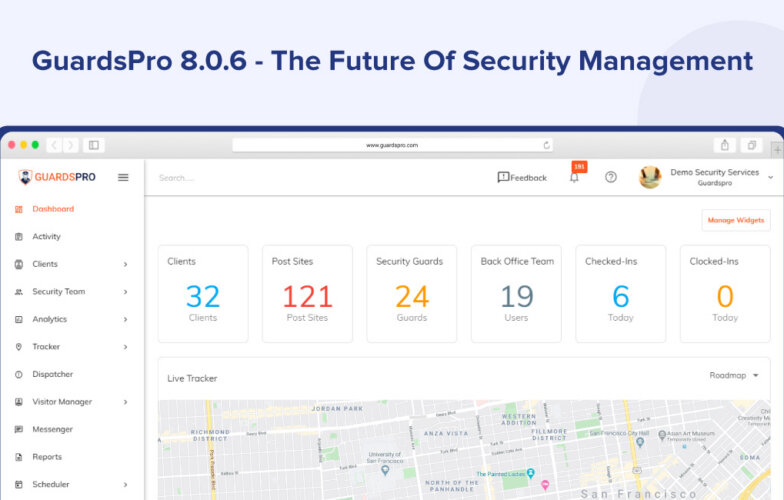Click the Analytics sidebar icon
The width and height of the screenshot is (784, 500).
click(x=18, y=319)
